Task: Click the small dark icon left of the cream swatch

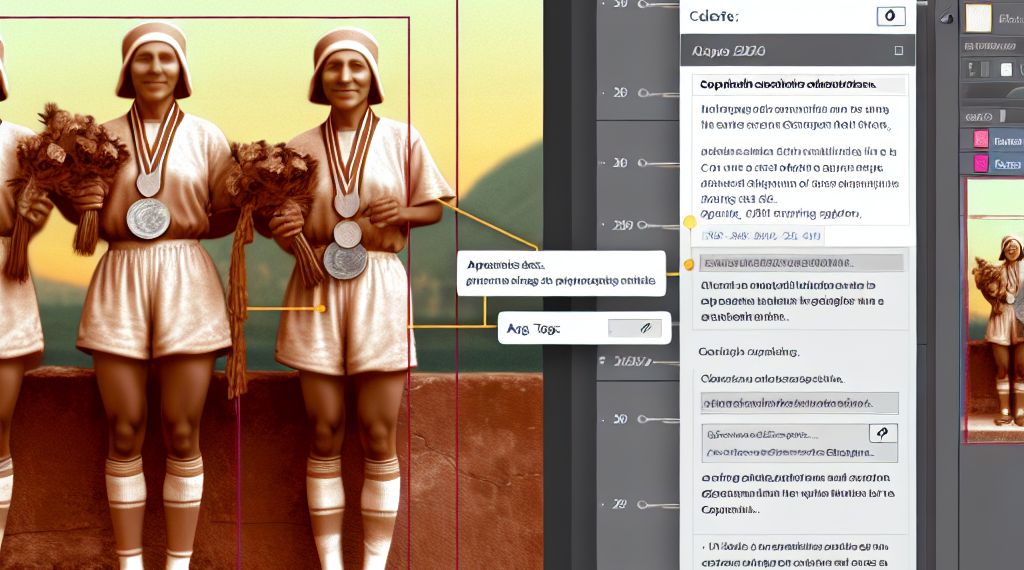Action: (945, 18)
